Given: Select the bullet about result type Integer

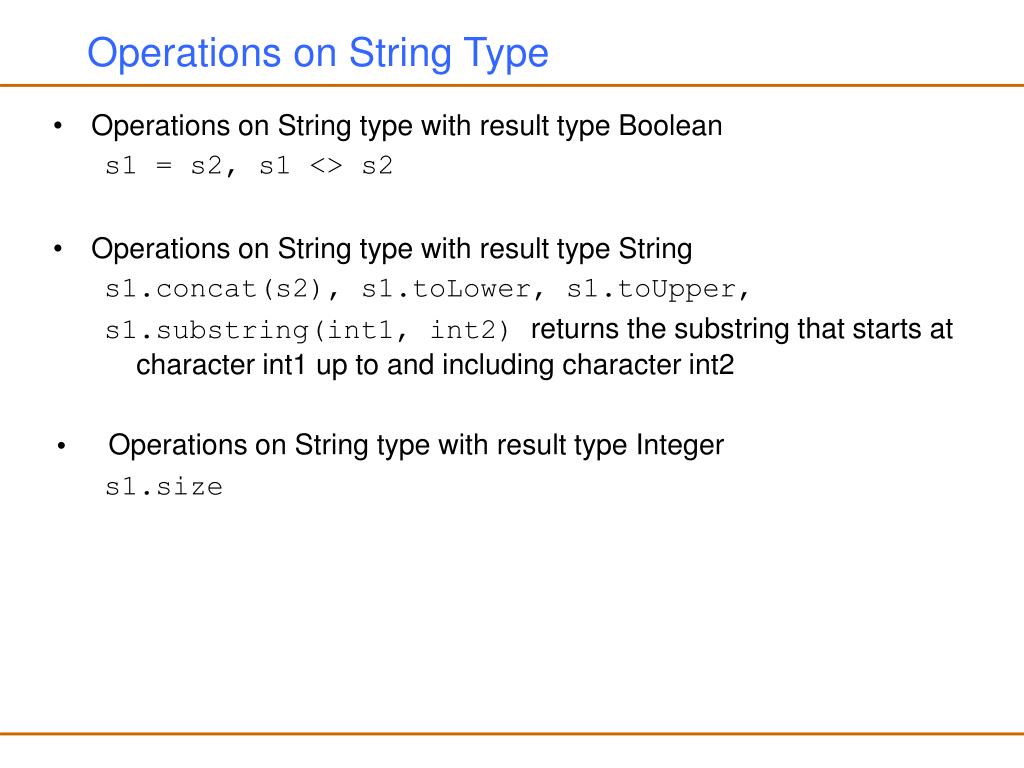Looking at the screenshot, I should tap(415, 445).
